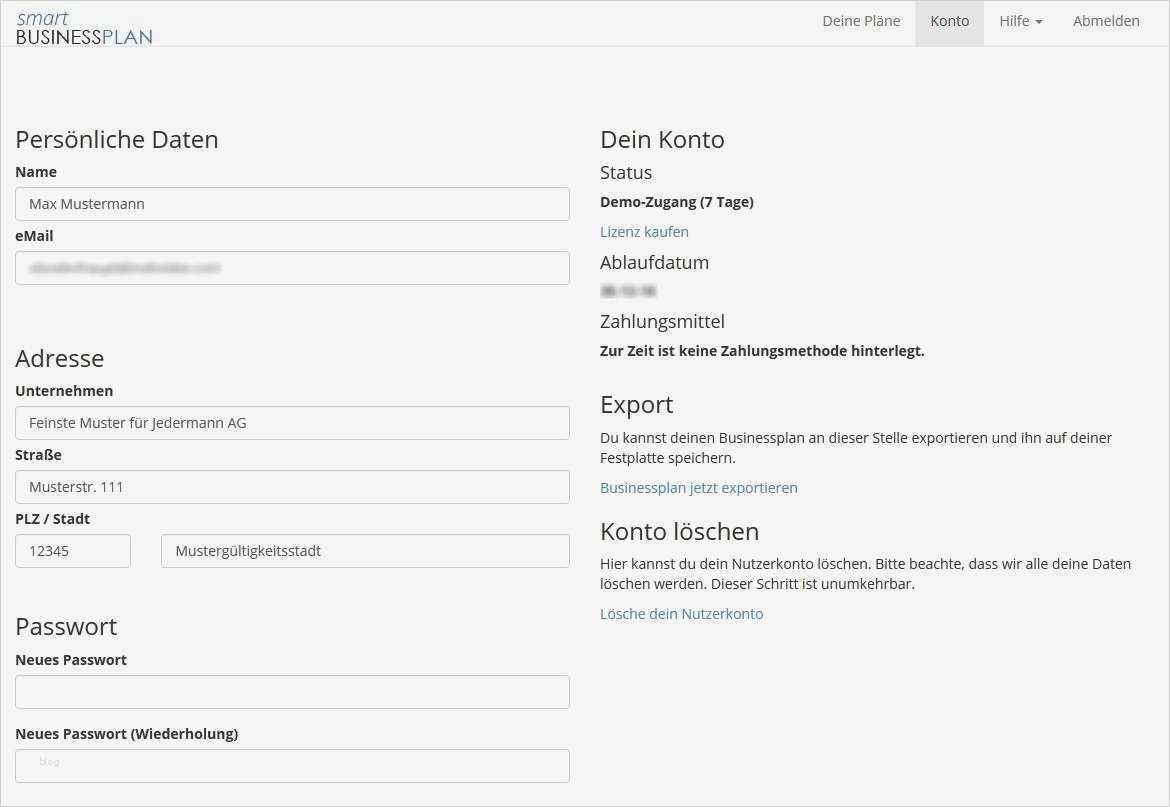Click the smart Businessplan logo
The height and width of the screenshot is (807, 1170).
click(84, 28)
